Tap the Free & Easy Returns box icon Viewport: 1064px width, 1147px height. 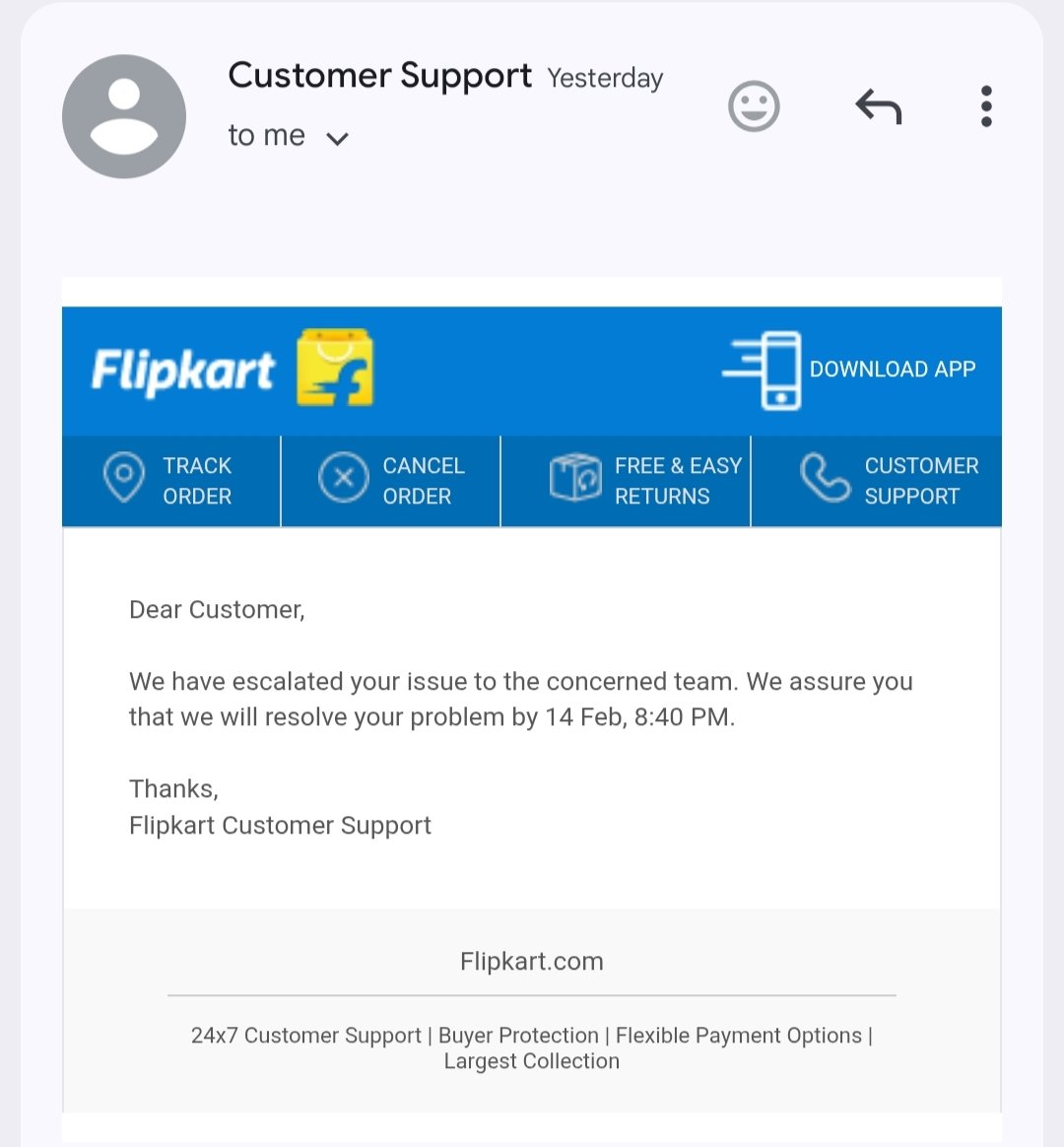pos(574,478)
